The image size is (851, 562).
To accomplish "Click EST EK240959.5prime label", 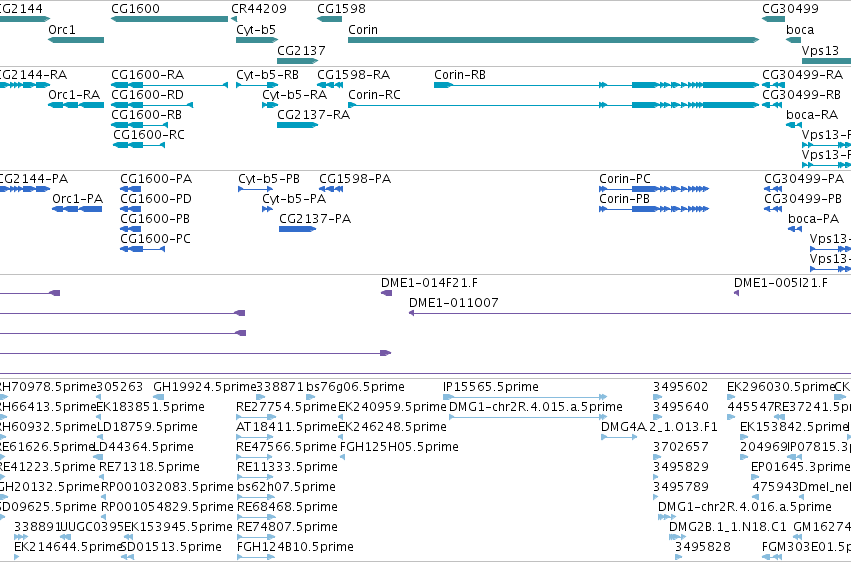I will tap(392, 407).
